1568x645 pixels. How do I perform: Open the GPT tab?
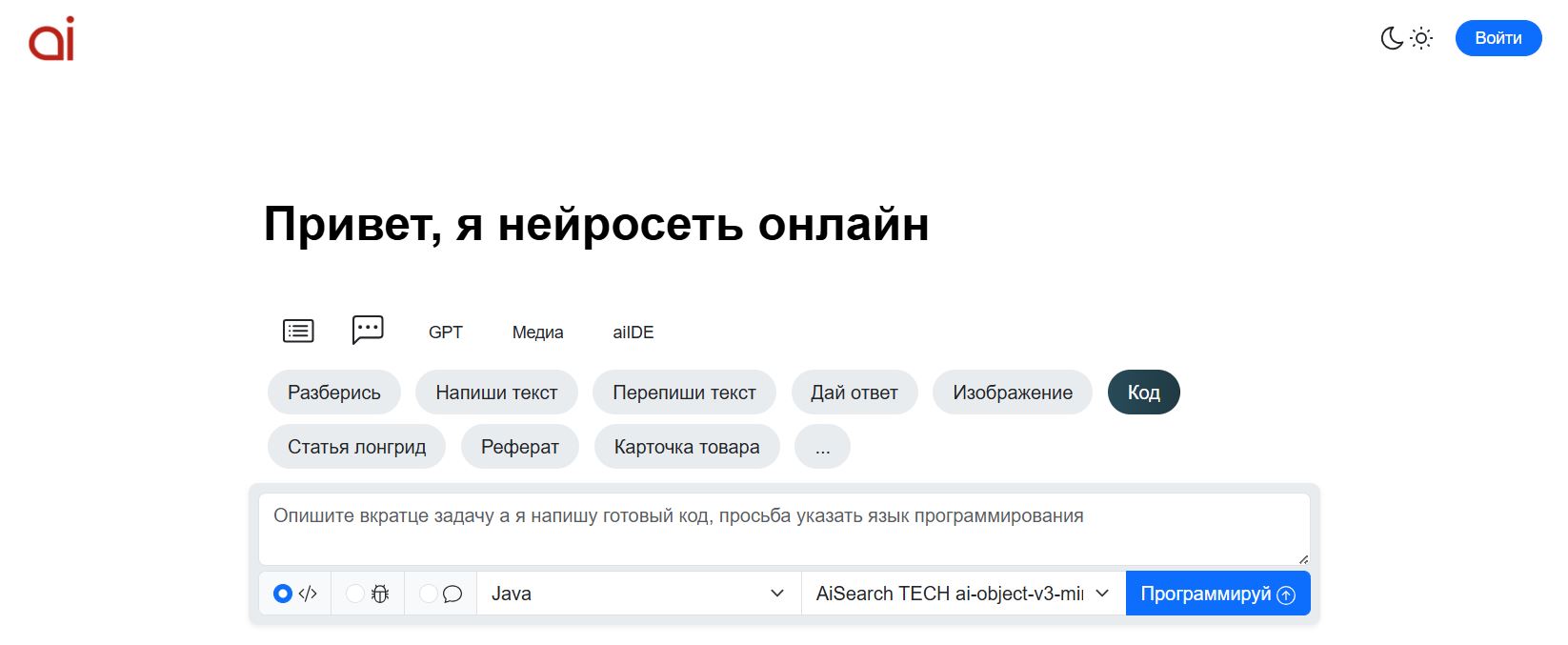coord(446,333)
